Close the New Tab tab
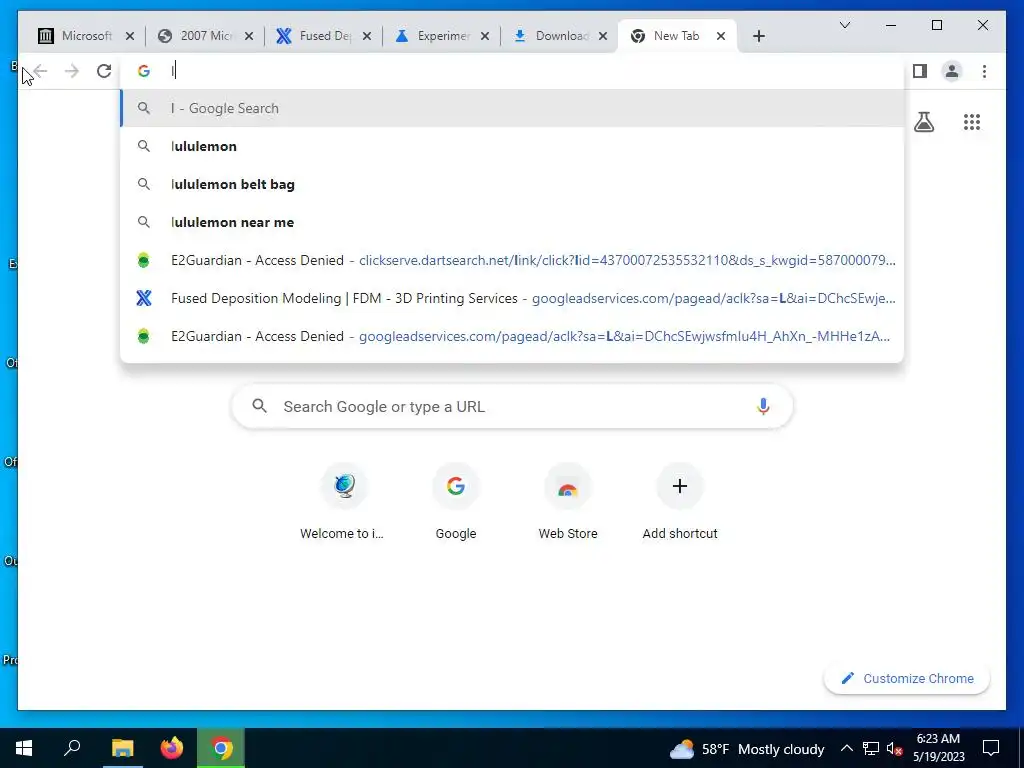The image size is (1024, 768). coord(721,36)
